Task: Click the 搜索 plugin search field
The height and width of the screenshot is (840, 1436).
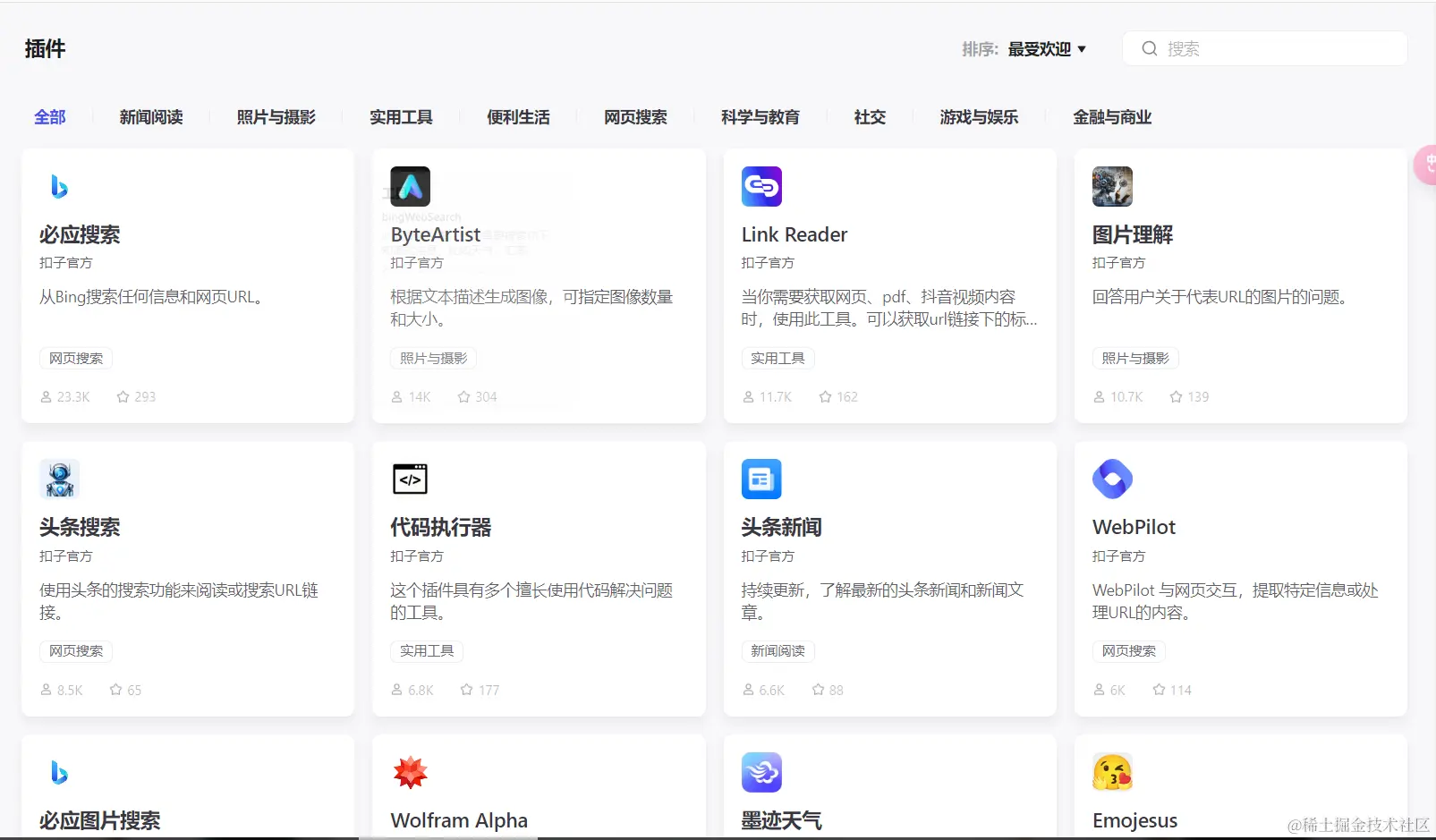Action: tap(1265, 48)
